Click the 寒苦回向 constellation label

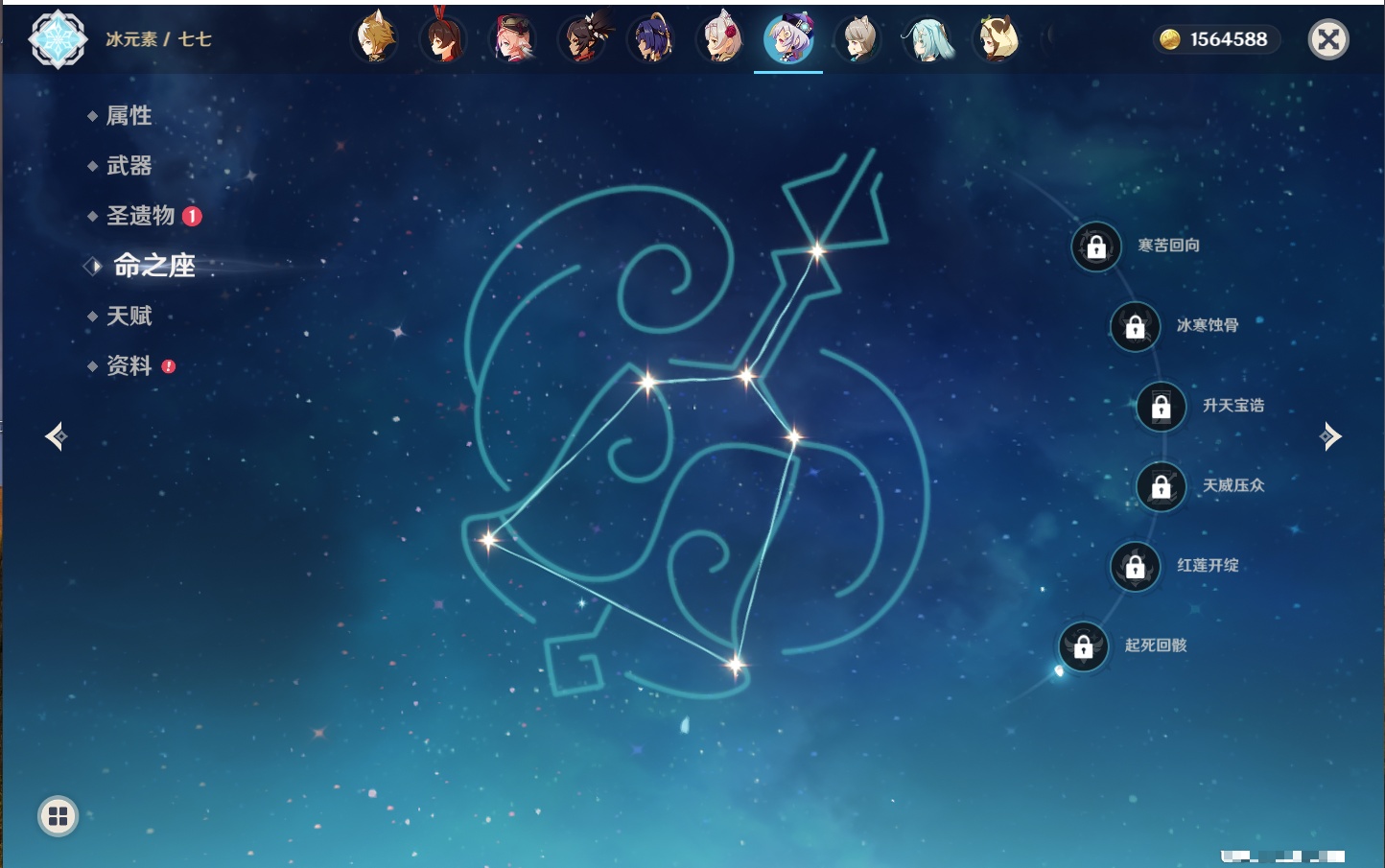(x=1168, y=246)
